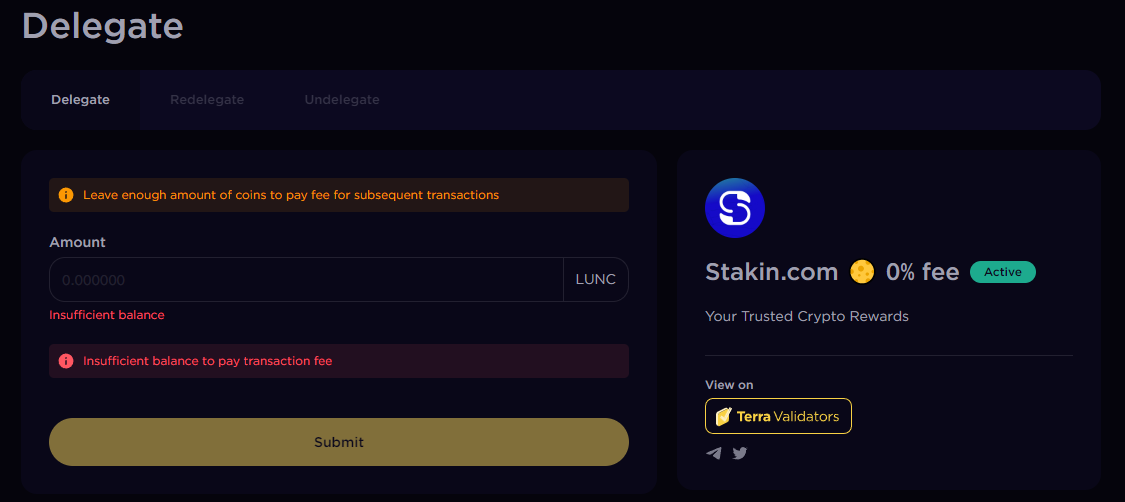Click the orange fee warning info icon
1125x502 pixels.
[66, 195]
